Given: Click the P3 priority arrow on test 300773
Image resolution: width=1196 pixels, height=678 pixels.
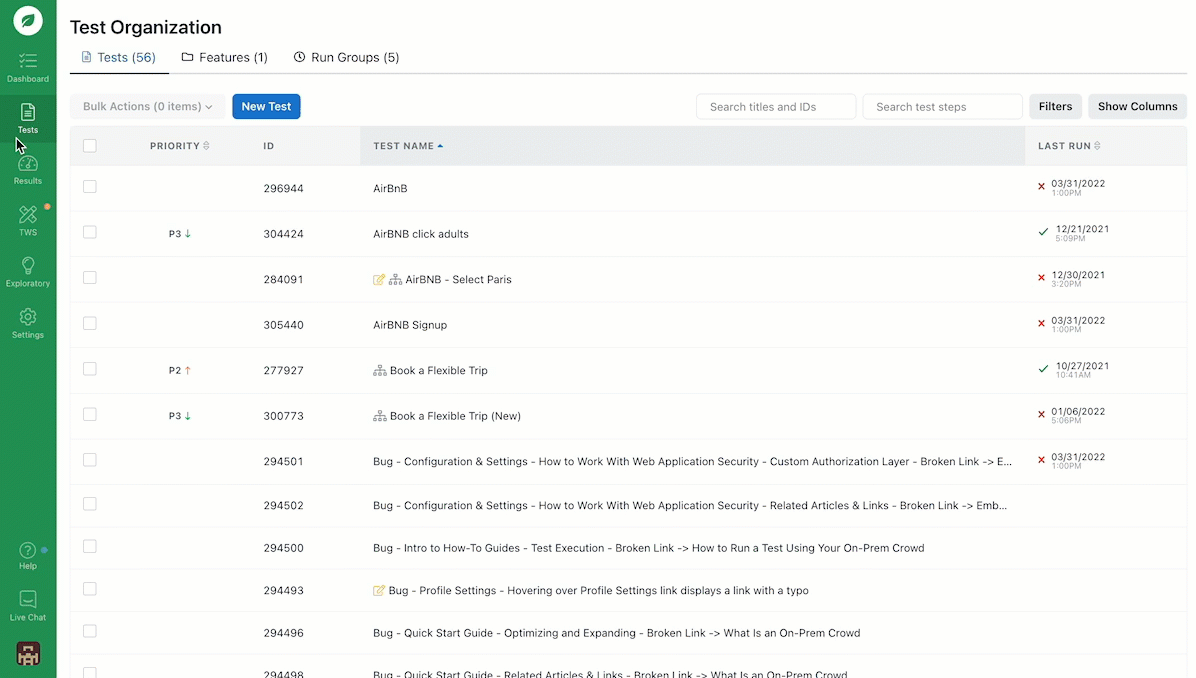Looking at the screenshot, I should (188, 416).
